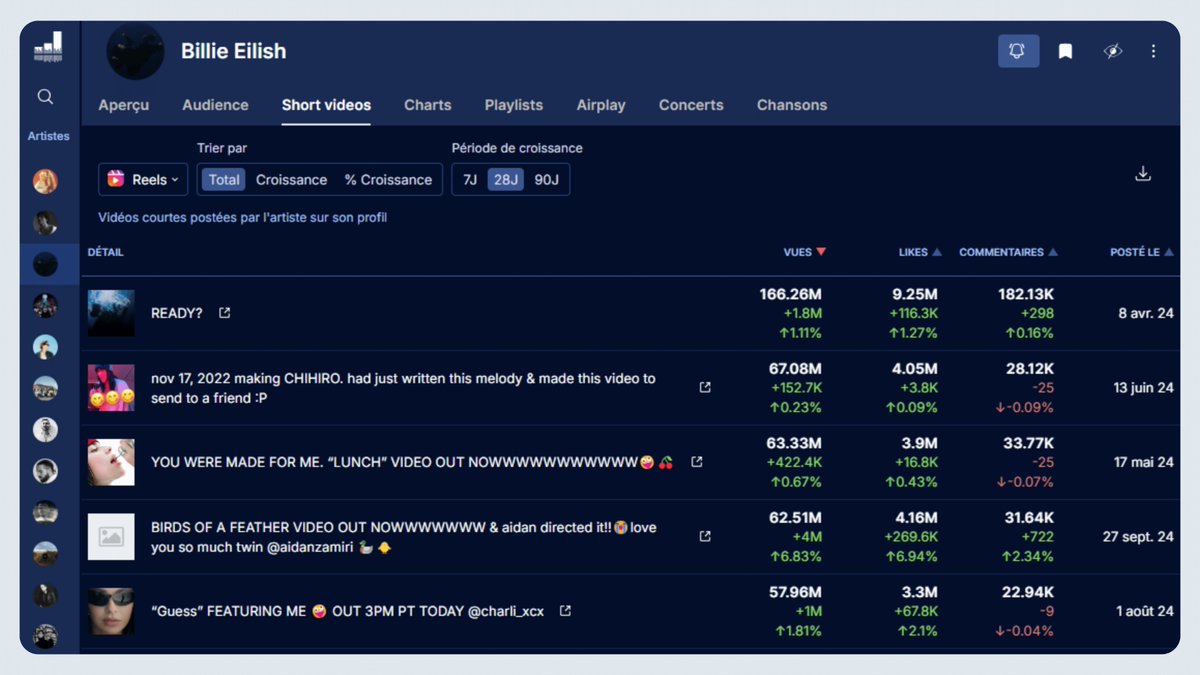Viewport: 1200px width, 675px height.
Task: Open external link for LUNCH video
Action: click(x=697, y=462)
